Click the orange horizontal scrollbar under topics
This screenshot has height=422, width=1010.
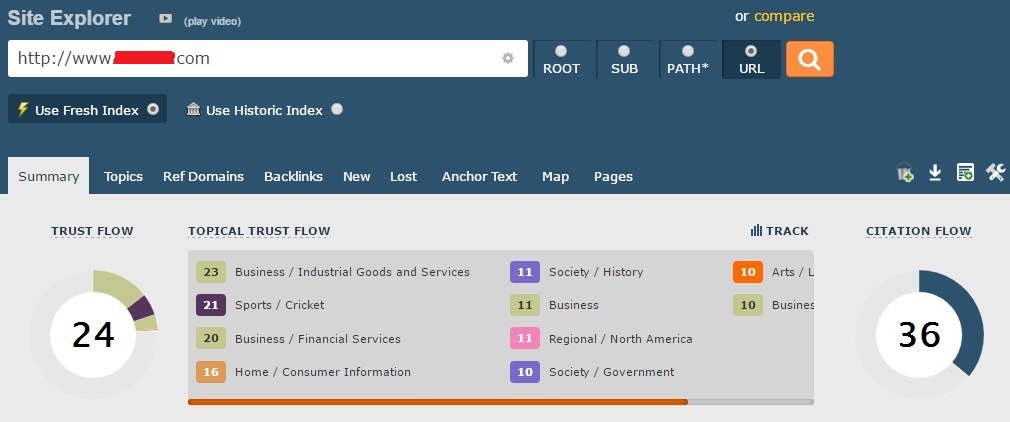437,402
